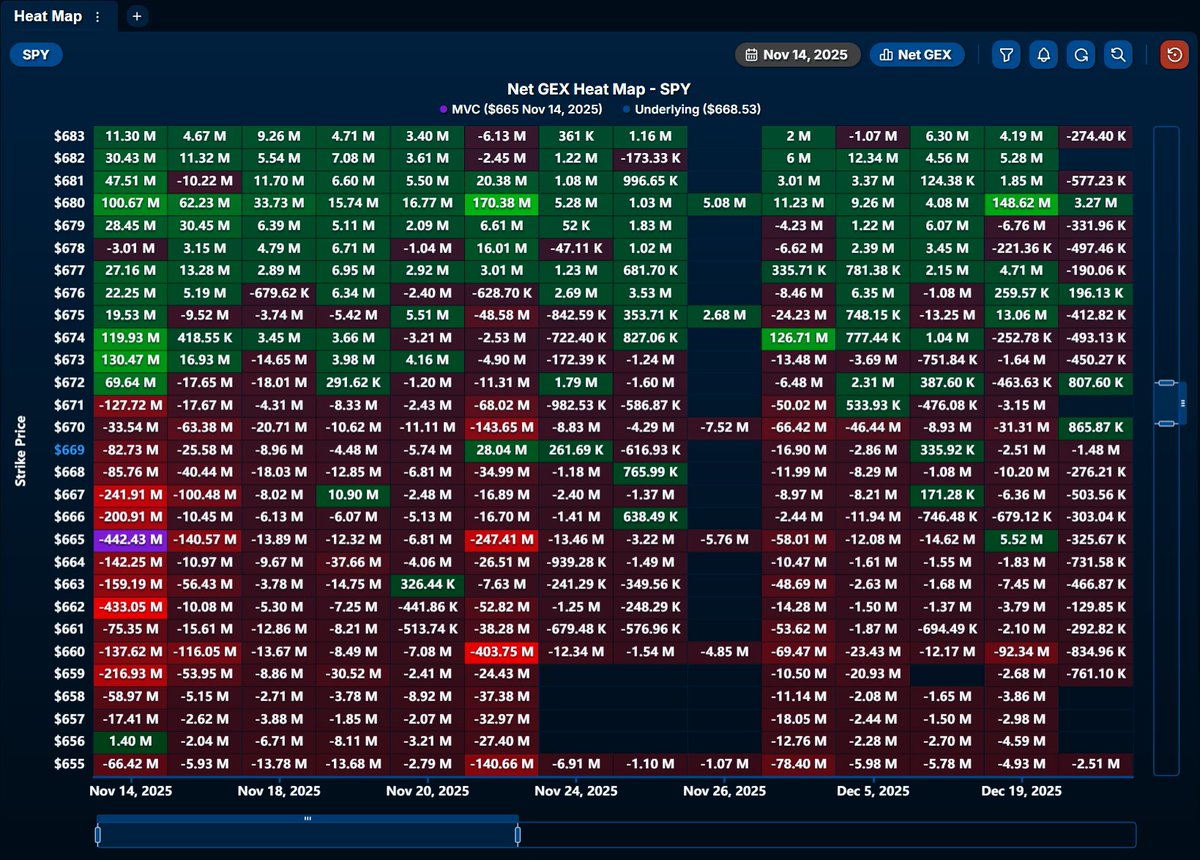Click the $683 strike price label
The height and width of the screenshot is (860, 1200).
pyautogui.click(x=70, y=136)
